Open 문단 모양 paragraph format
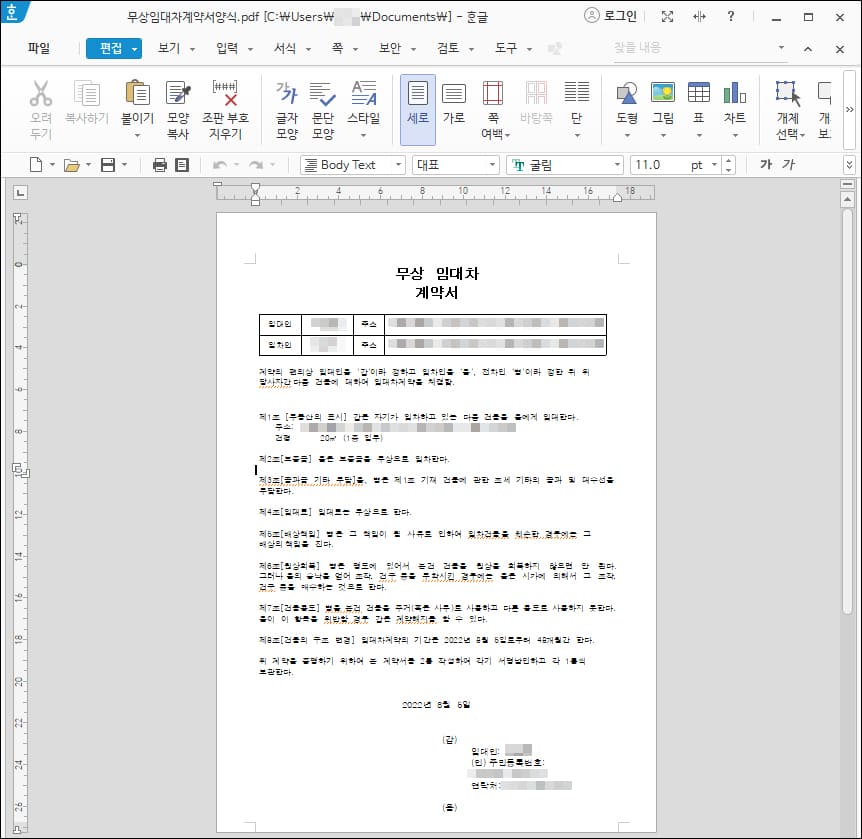 coord(323,92)
